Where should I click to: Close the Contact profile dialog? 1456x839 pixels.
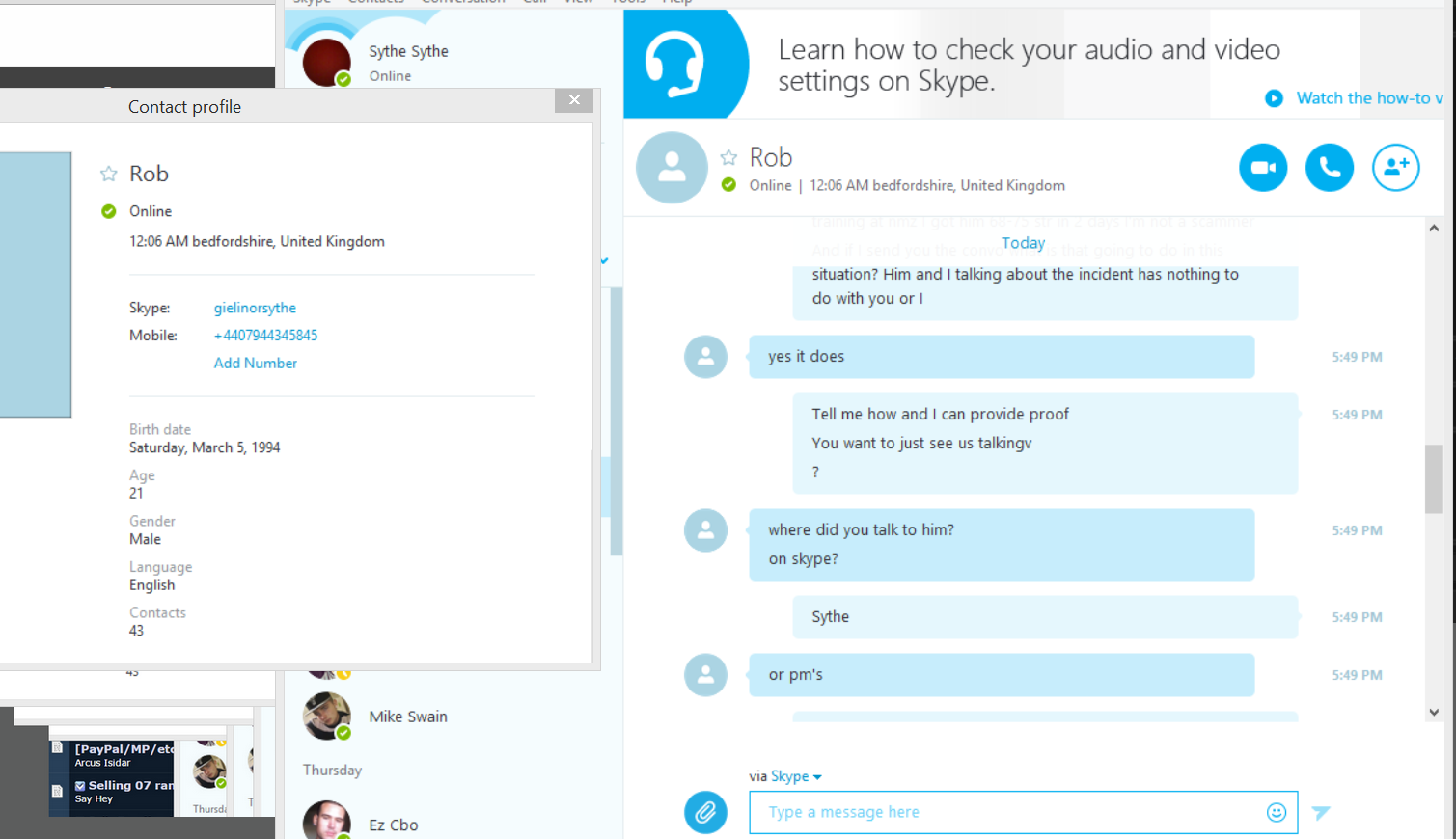(x=574, y=100)
